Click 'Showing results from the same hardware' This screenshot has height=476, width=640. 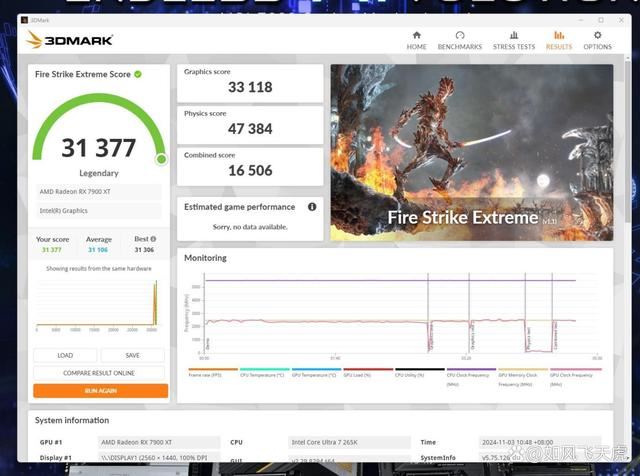click(99, 269)
